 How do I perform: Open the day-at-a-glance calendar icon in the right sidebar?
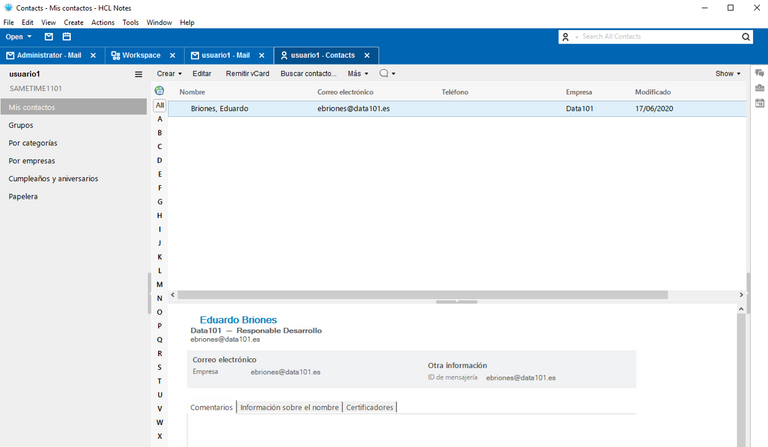759,103
